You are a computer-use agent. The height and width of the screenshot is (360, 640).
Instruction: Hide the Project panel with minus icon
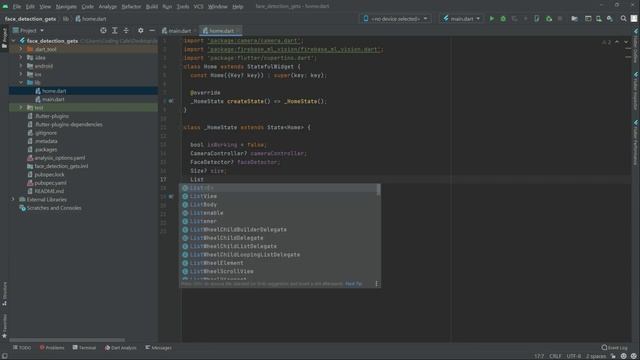tap(152, 31)
